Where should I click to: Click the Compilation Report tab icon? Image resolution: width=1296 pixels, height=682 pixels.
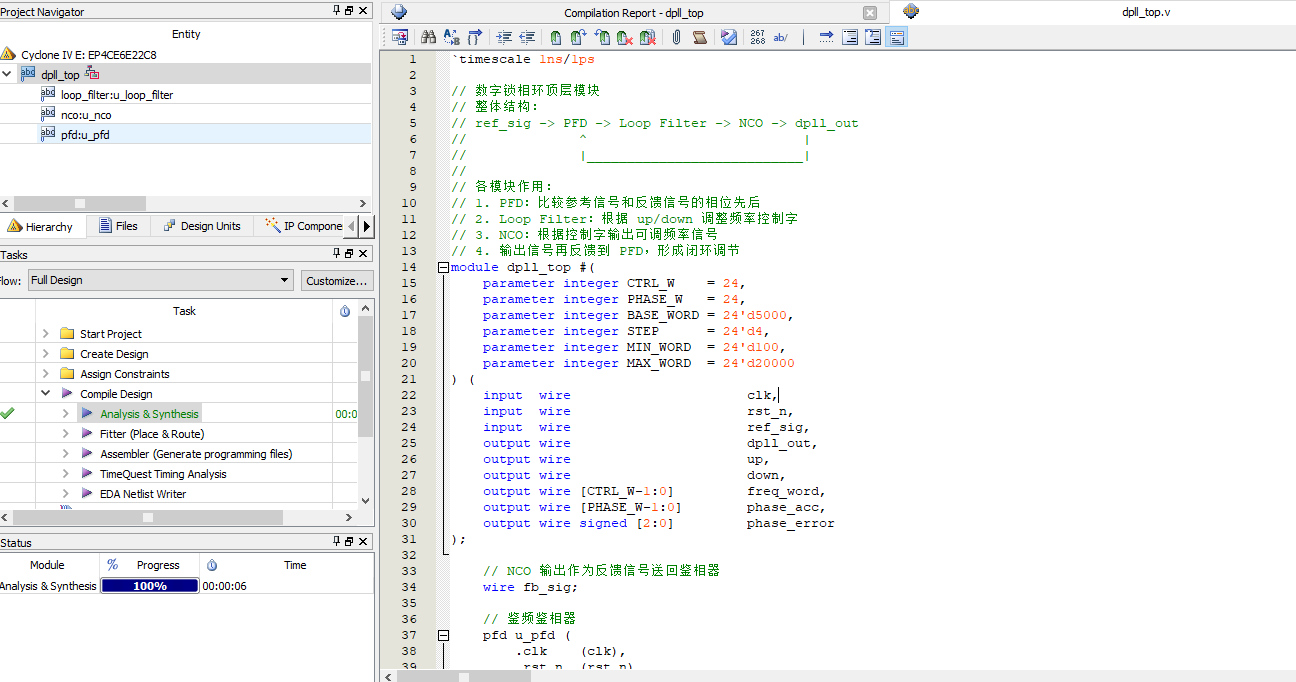pyautogui.click(x=399, y=12)
